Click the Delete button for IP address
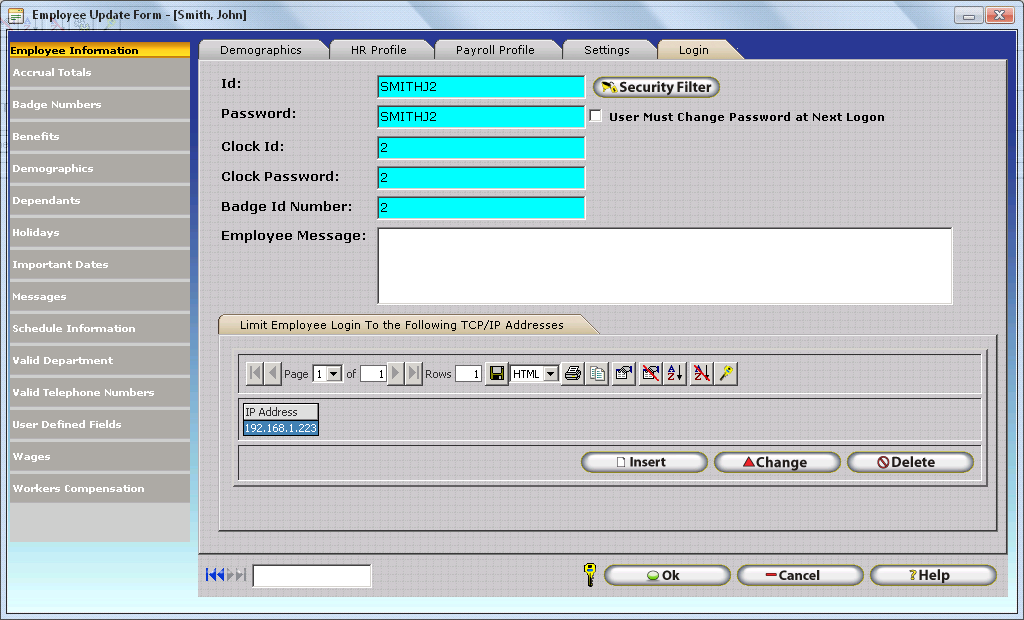The image size is (1024, 620). (x=909, y=462)
